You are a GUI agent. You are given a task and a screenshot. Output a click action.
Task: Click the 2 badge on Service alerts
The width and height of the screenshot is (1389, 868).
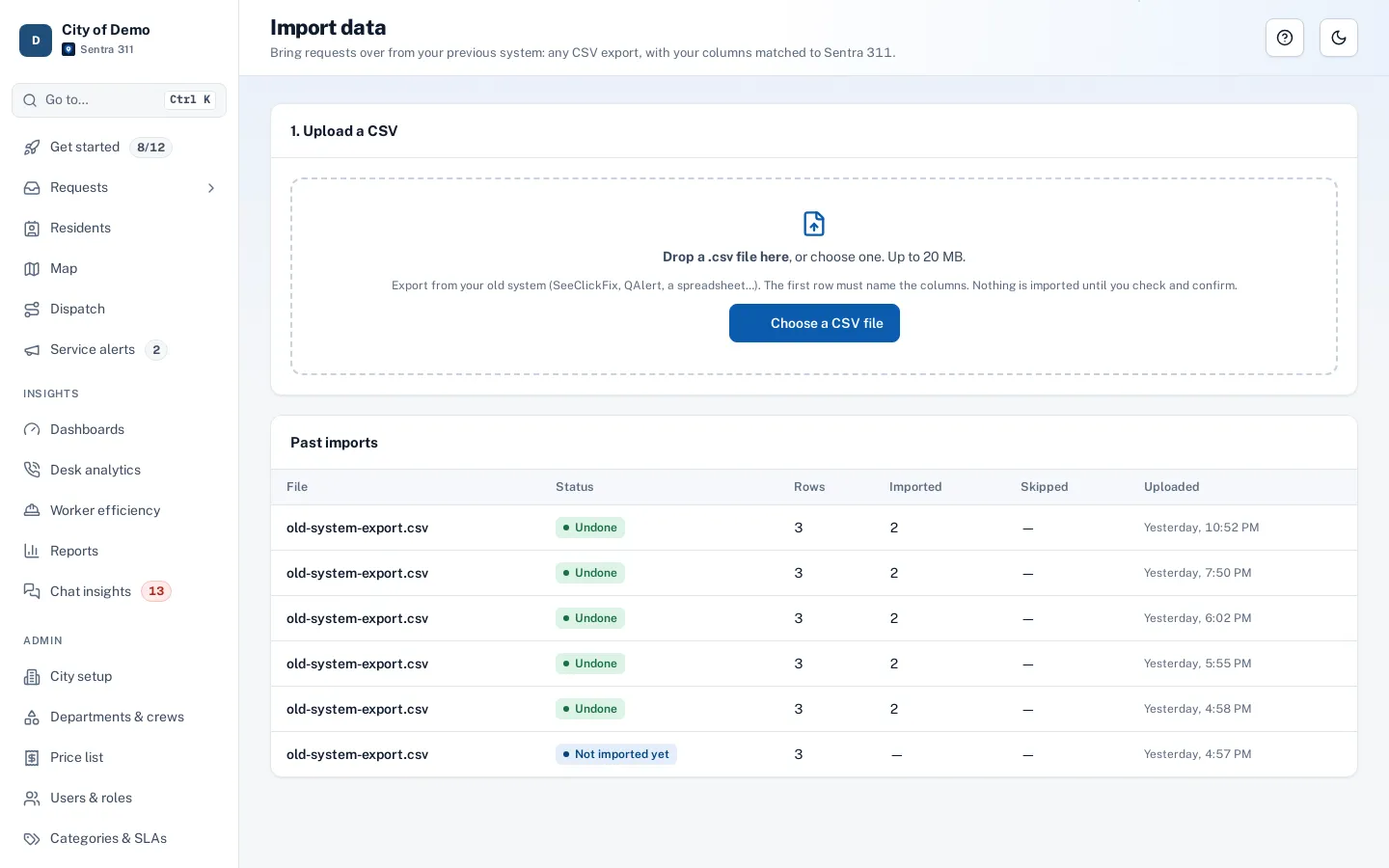[x=156, y=350]
